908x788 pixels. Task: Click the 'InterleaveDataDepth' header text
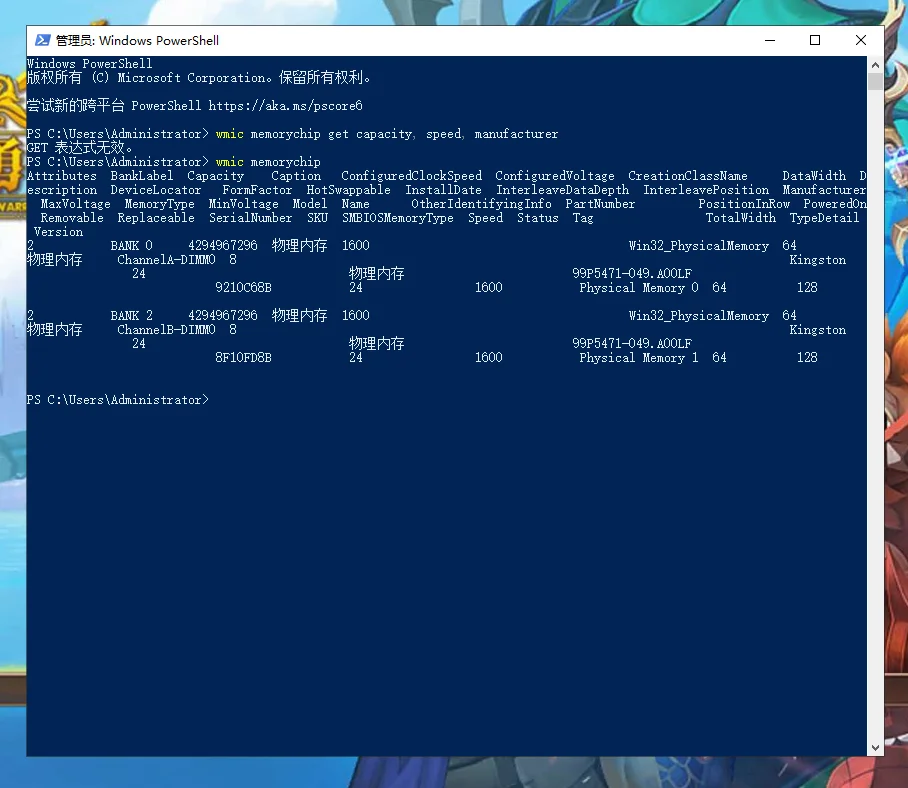click(x=562, y=190)
